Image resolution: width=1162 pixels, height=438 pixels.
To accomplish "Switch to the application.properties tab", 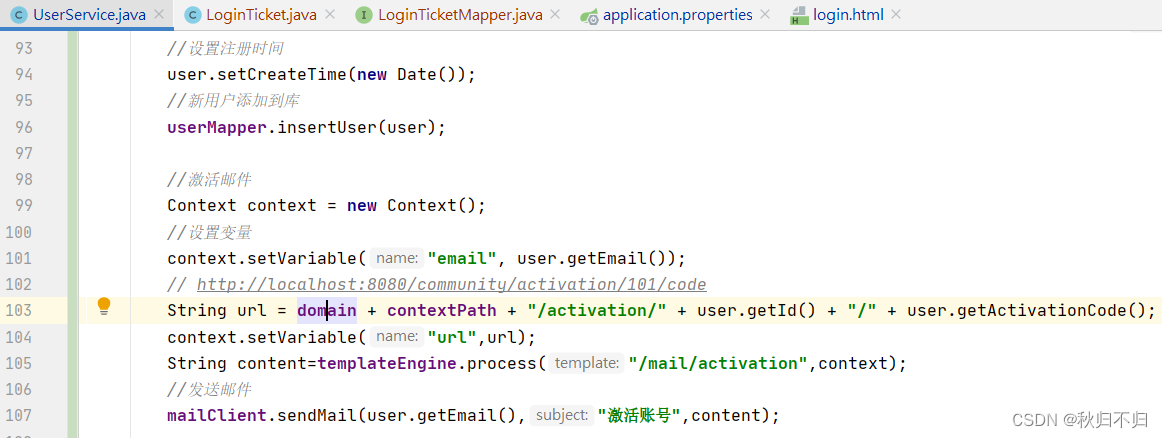I will tap(677, 15).
